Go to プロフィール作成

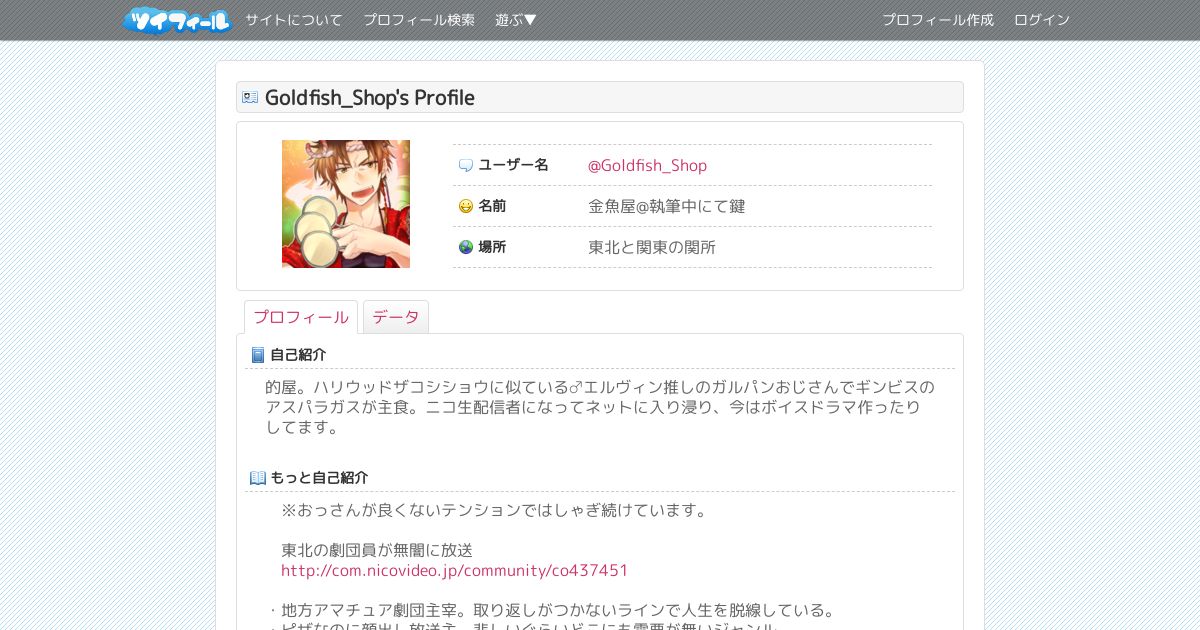tap(938, 20)
